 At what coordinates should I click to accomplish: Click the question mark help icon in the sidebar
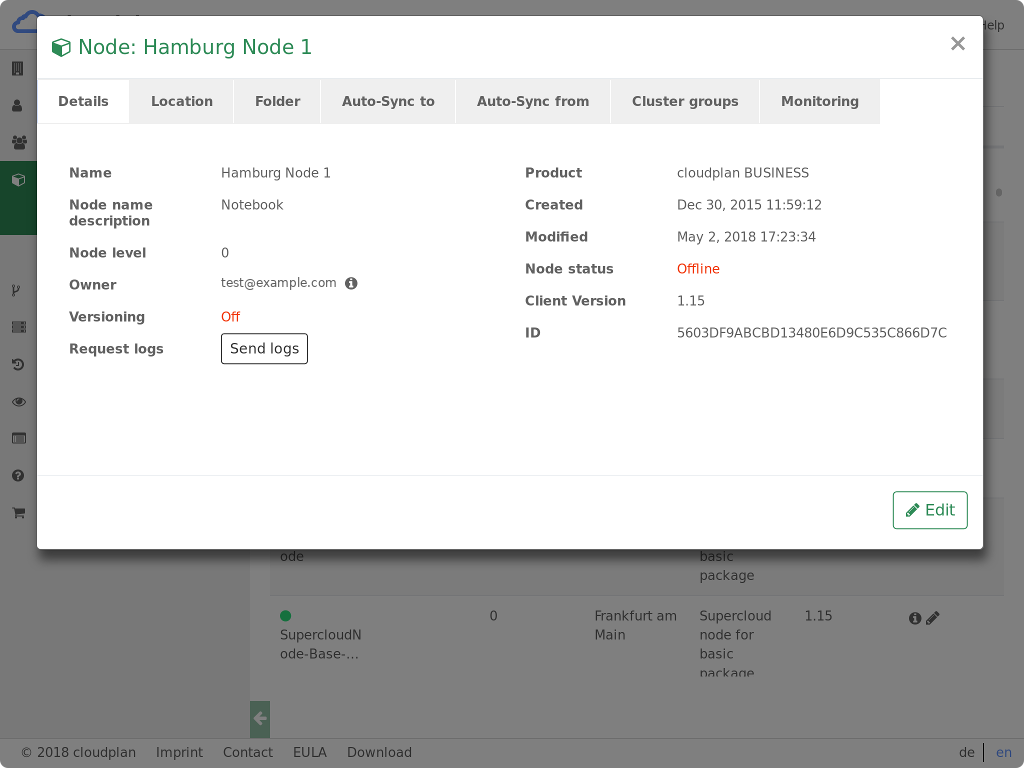(x=18, y=476)
